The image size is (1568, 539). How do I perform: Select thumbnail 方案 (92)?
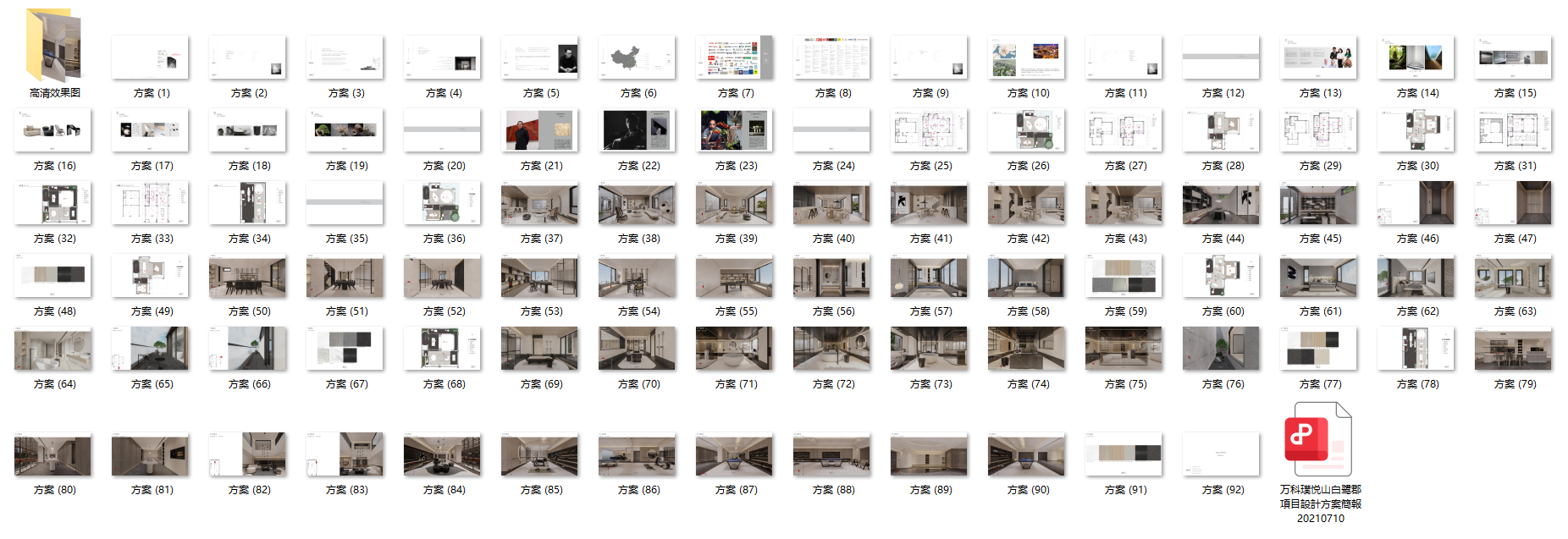[x=1221, y=454]
